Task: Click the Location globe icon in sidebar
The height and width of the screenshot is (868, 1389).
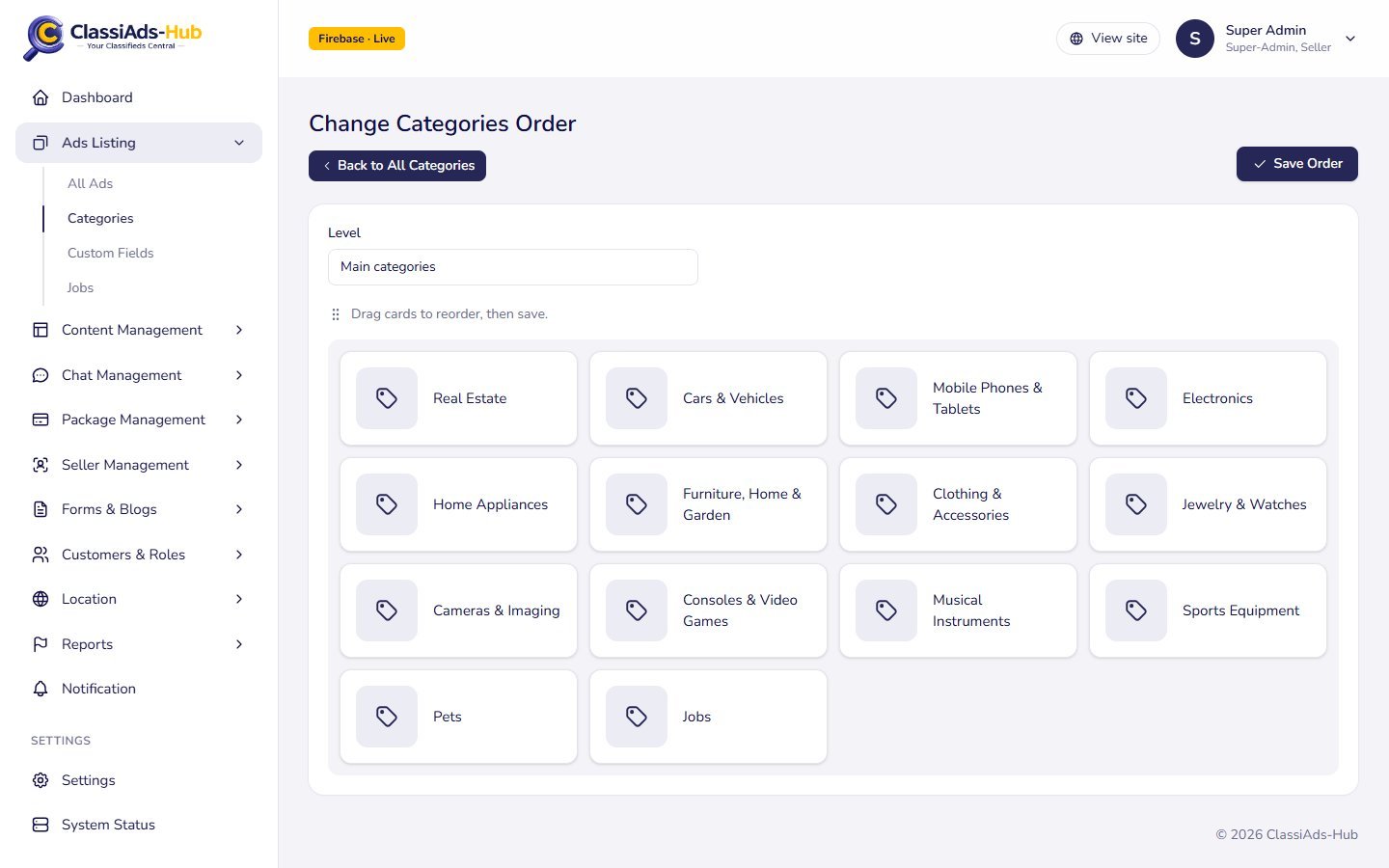Action: tap(41, 599)
